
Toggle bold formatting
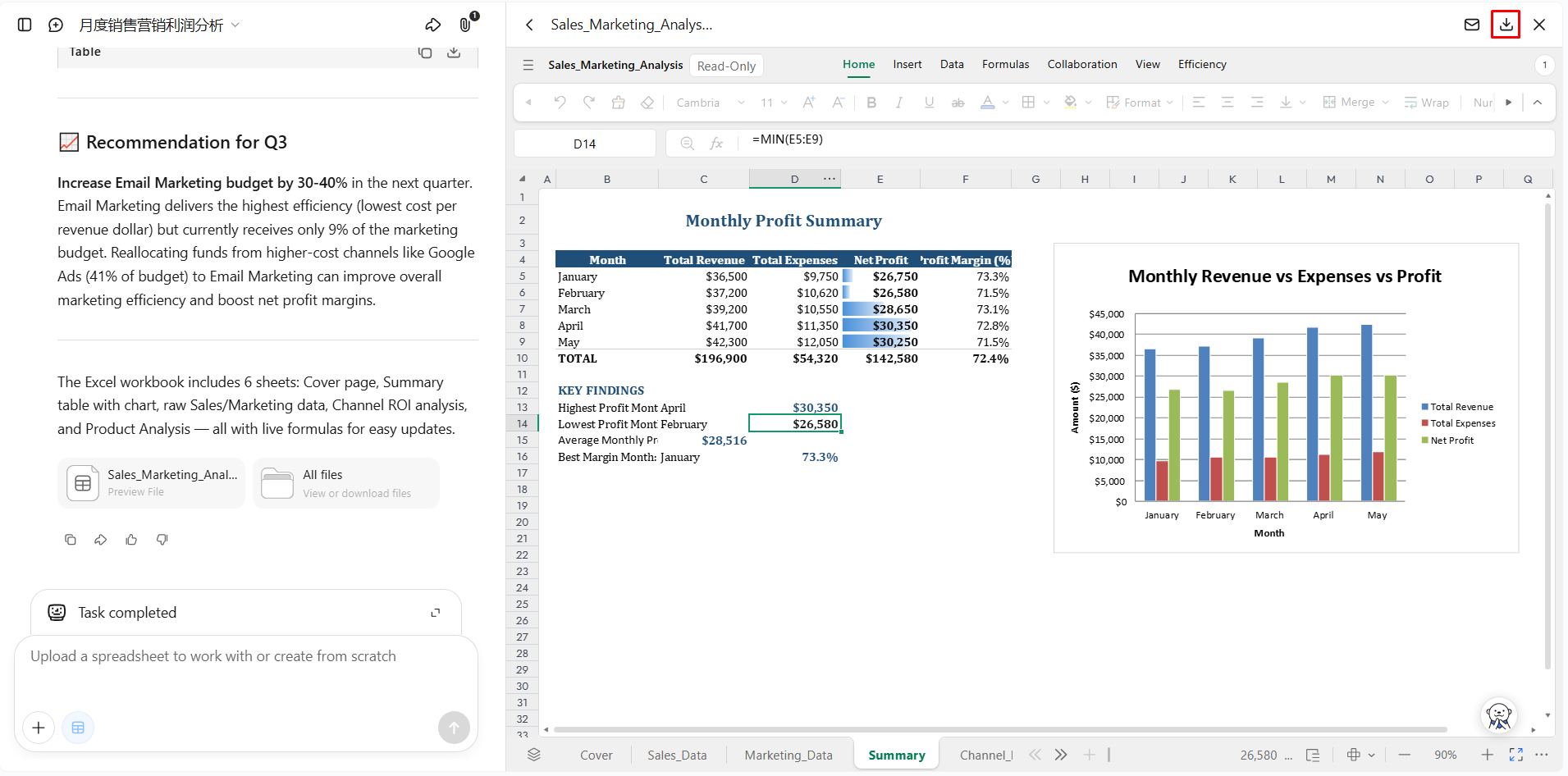[871, 103]
